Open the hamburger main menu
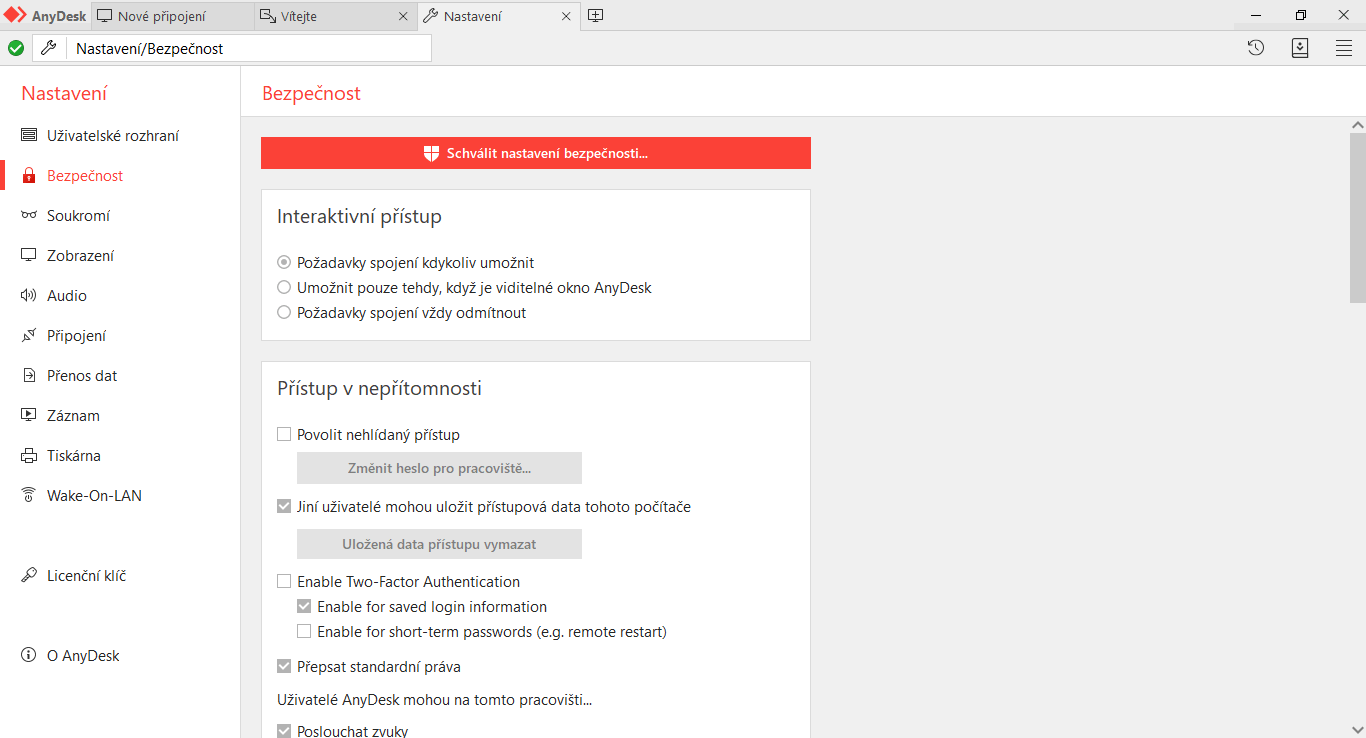 pos(1344,48)
